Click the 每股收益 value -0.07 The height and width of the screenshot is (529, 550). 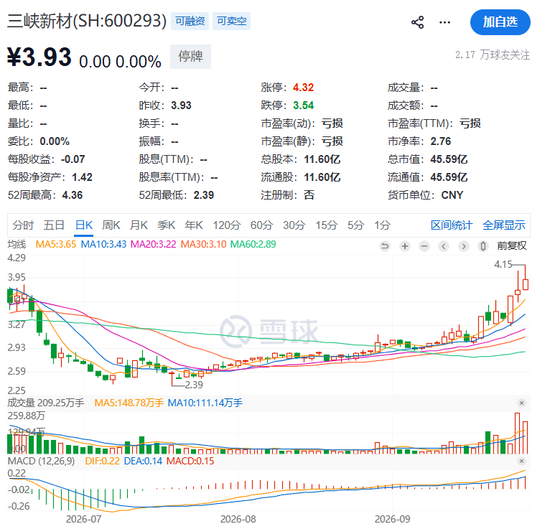pos(73,159)
